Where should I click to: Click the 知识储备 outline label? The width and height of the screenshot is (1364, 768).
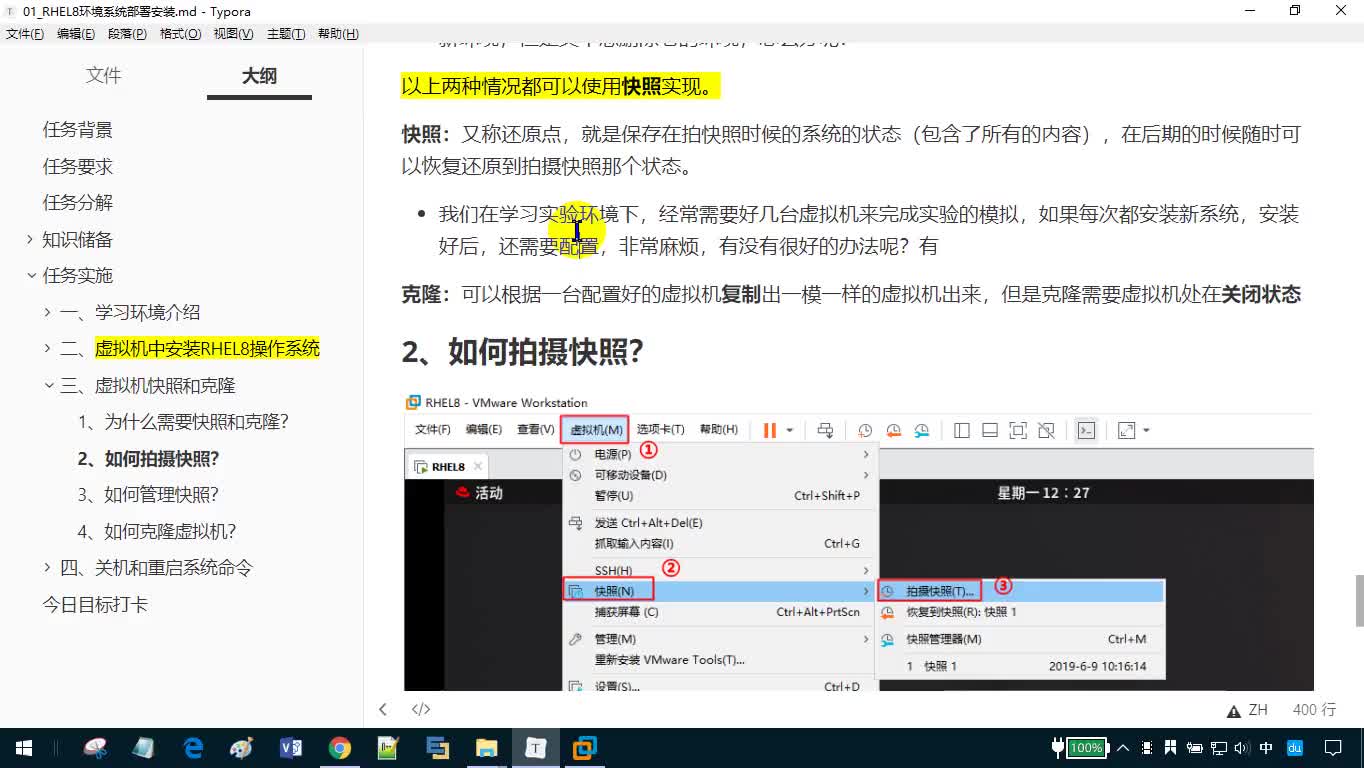[x=77, y=239]
